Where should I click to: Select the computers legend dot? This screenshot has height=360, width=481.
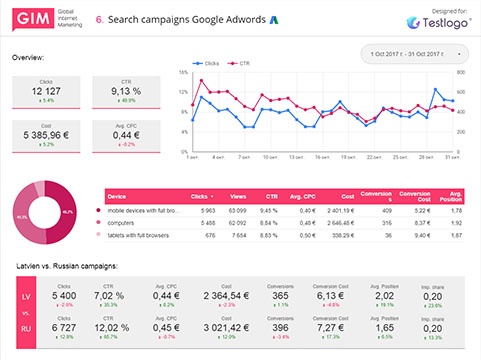click(98, 222)
